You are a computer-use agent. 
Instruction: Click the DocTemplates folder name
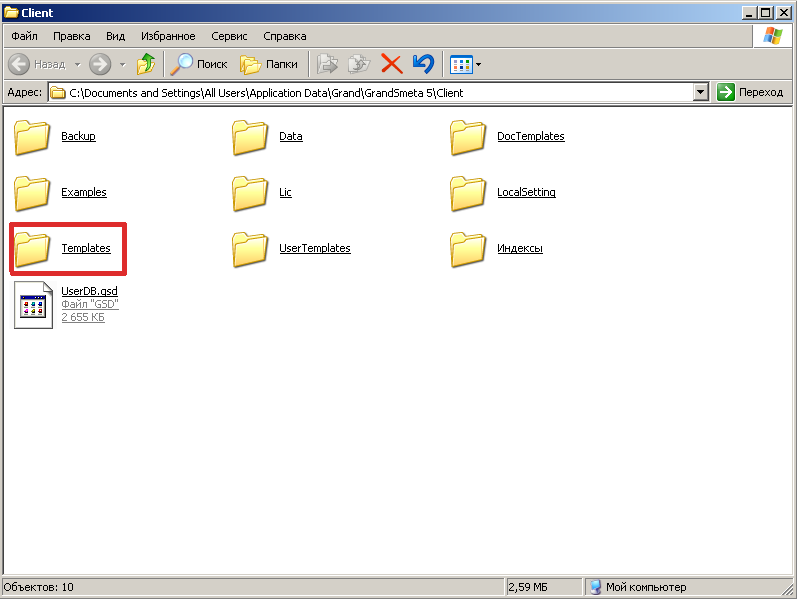coord(531,136)
